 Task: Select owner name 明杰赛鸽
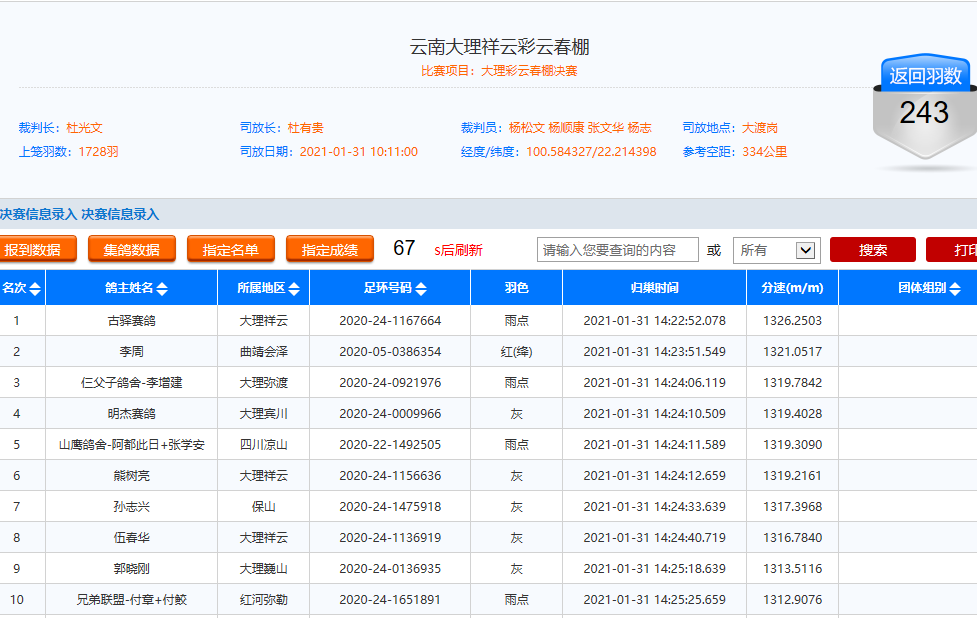[x=131, y=414]
